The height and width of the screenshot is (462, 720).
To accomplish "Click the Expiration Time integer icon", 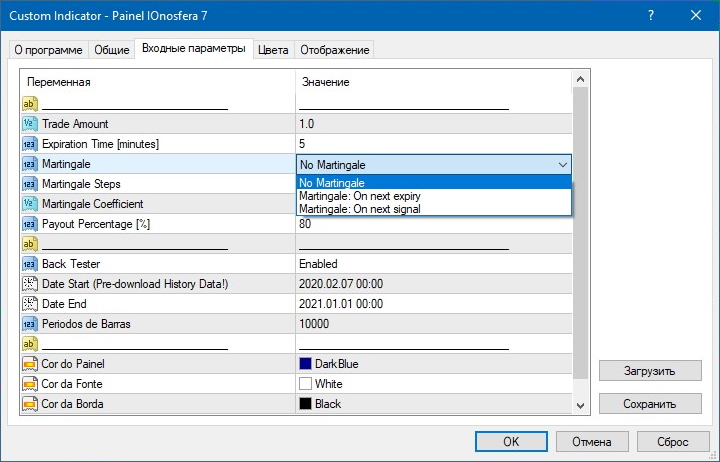I will (x=29, y=144).
